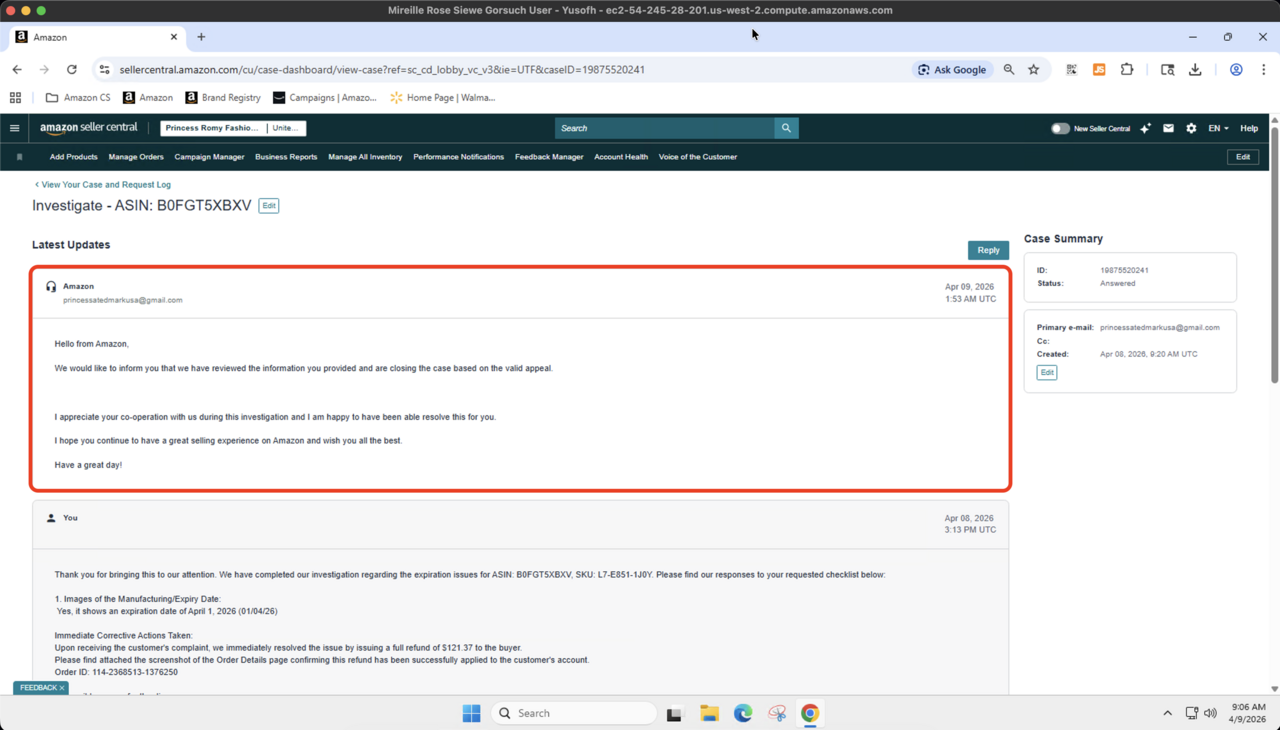Open the Princess Romy Fashion account switcher

coord(233,128)
